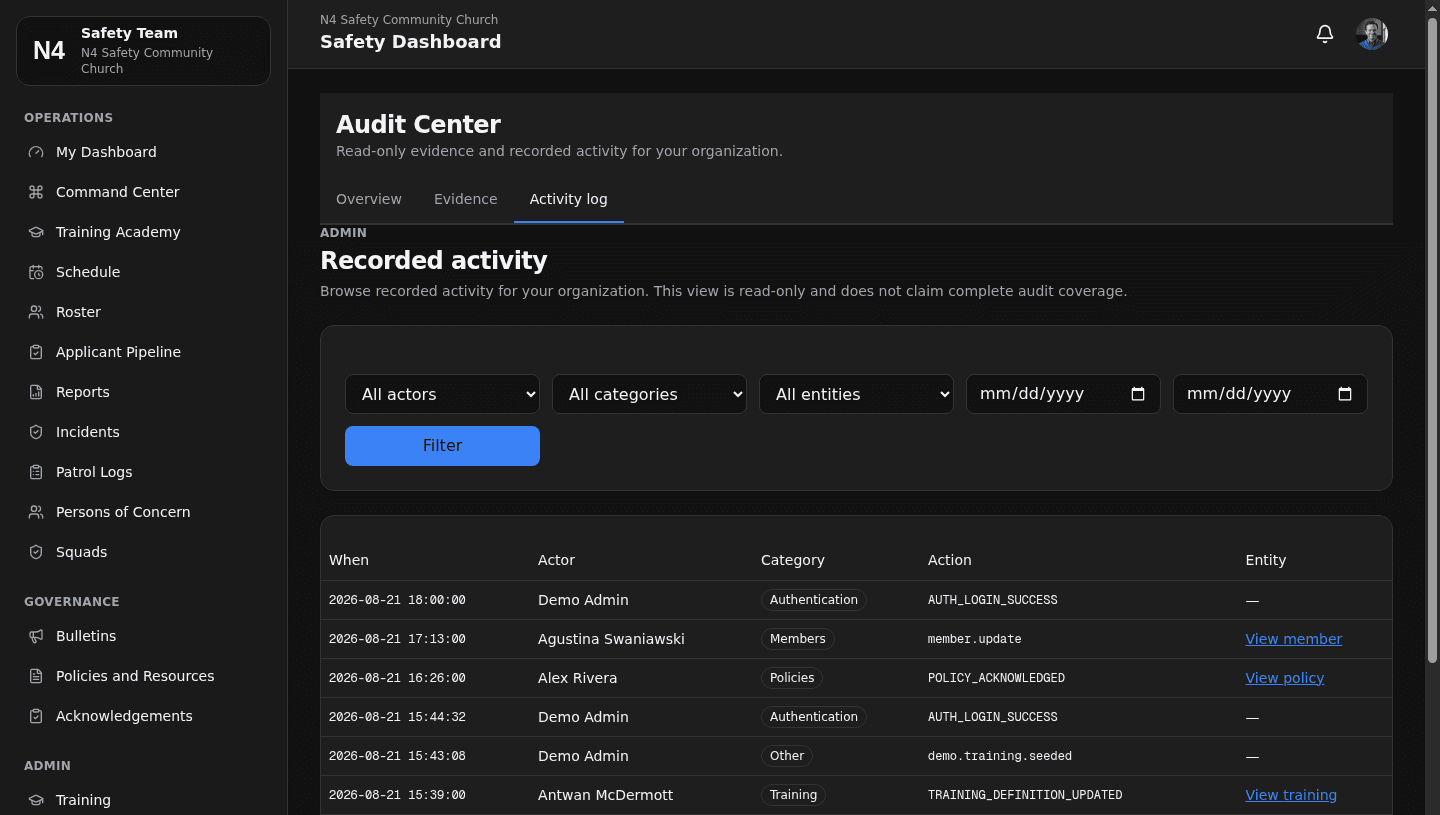Click the Policies and Resources document icon
Viewport: 1440px width, 815px height.
[x=36, y=676]
